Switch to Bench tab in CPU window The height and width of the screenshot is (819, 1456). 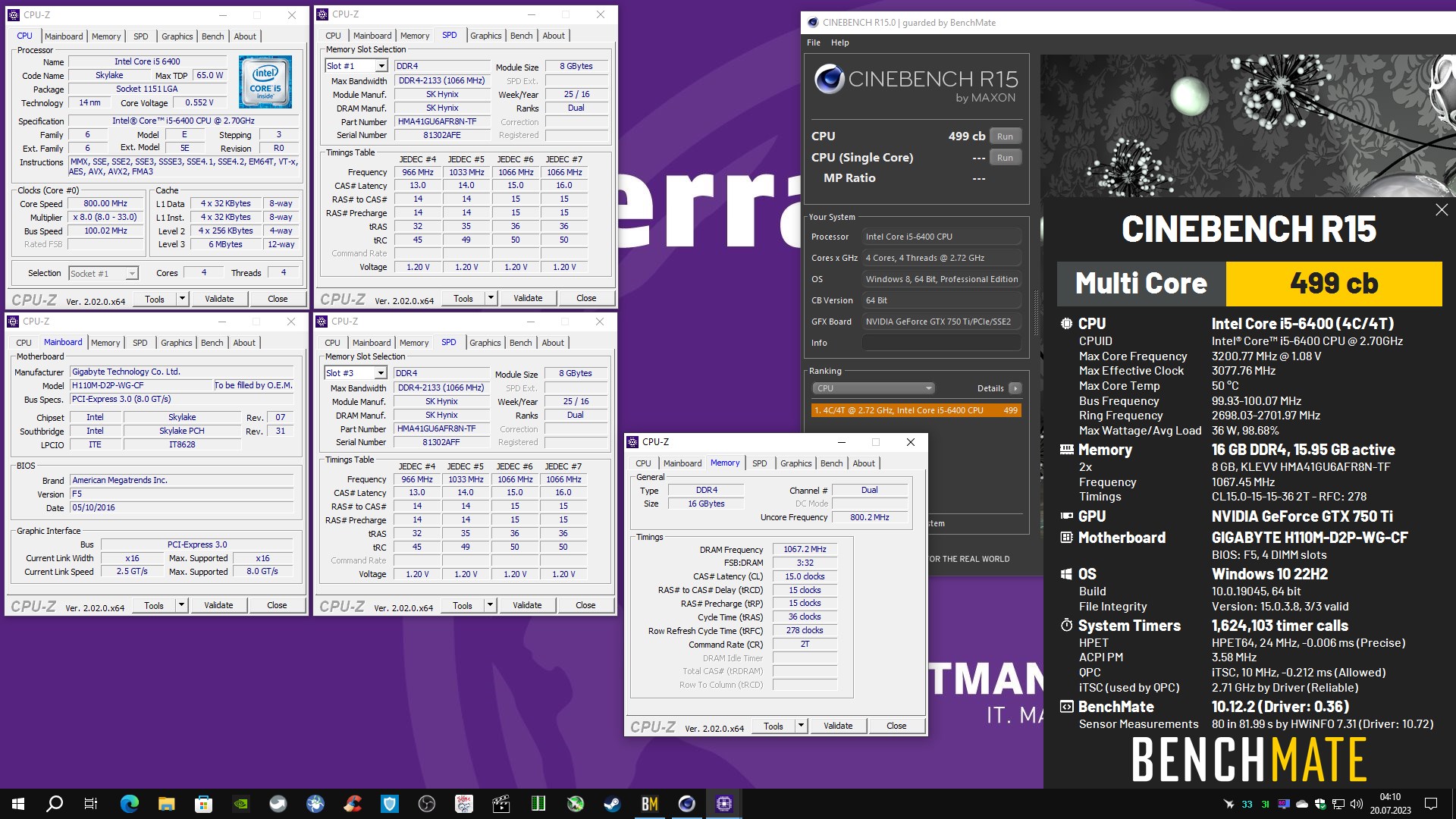pyautogui.click(x=212, y=36)
